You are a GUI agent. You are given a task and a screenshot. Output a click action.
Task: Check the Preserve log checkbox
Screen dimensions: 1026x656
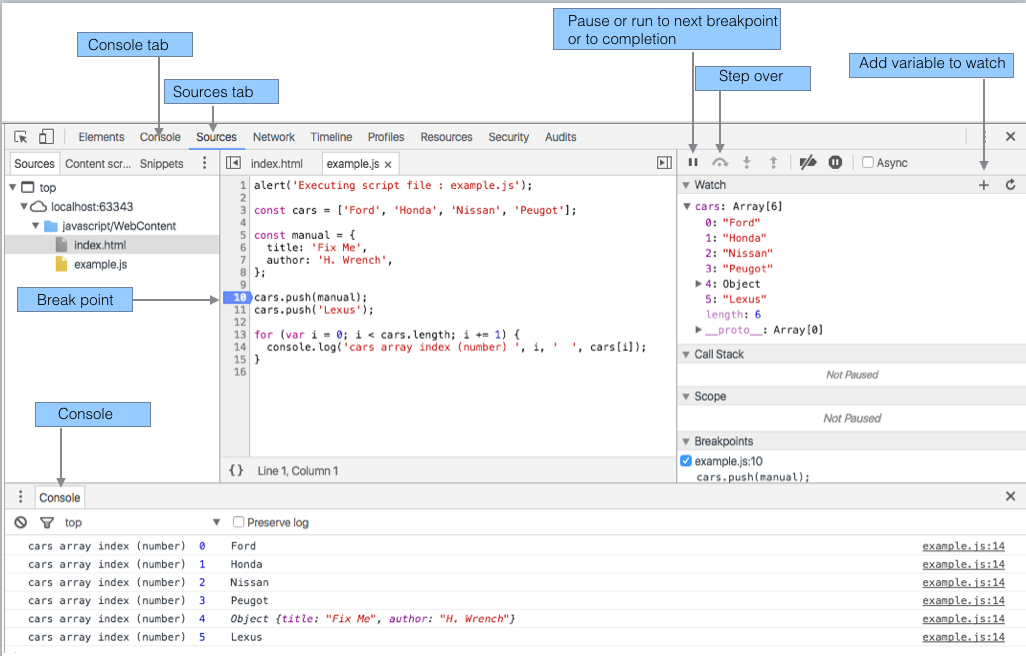[x=237, y=522]
